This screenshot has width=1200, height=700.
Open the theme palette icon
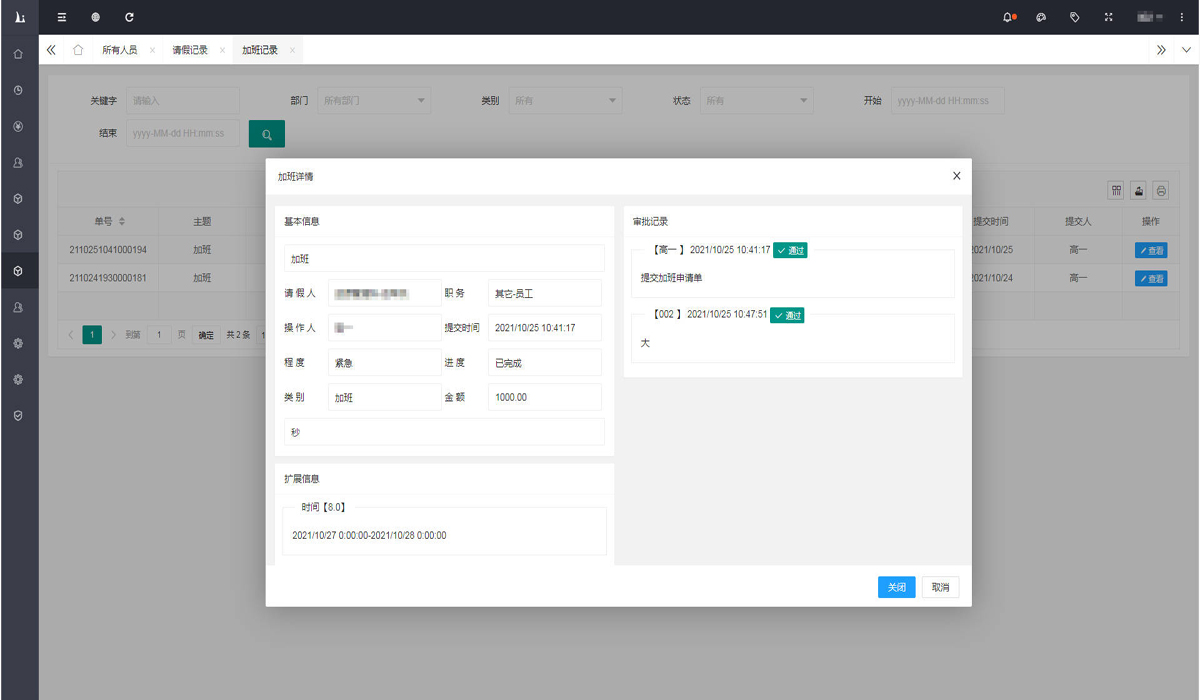click(1041, 17)
